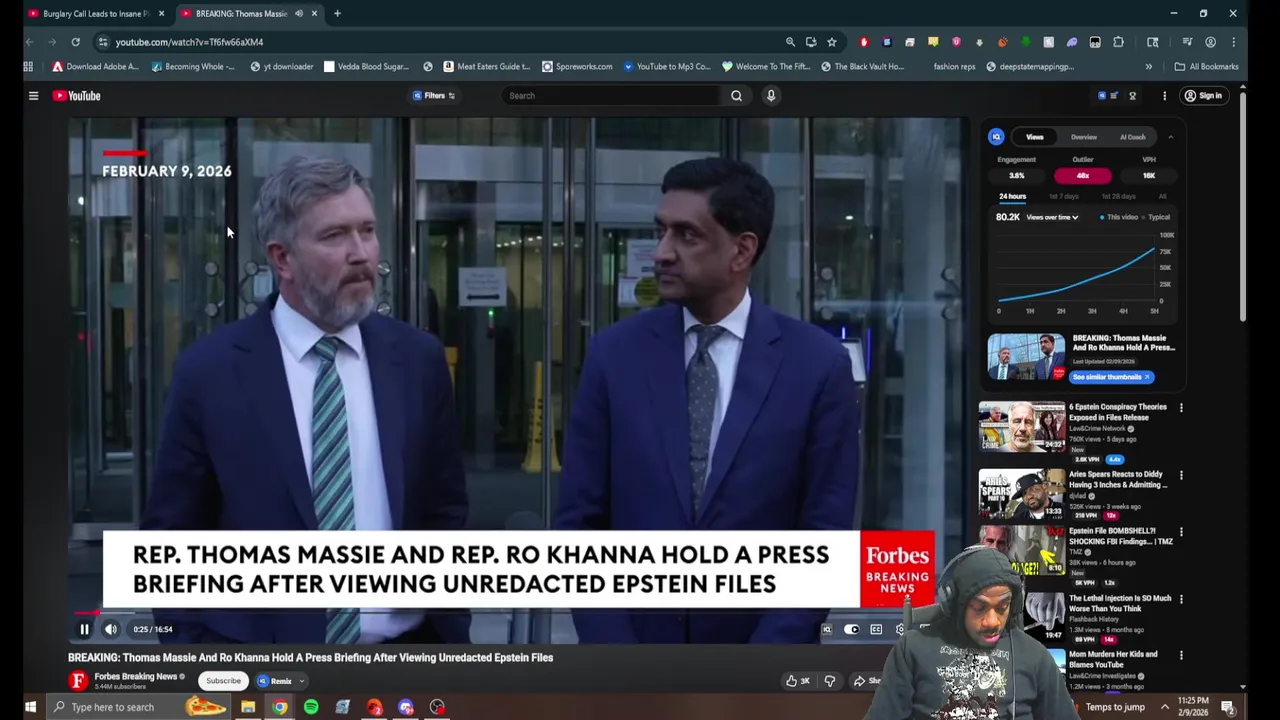This screenshot has width=1280, height=720.
Task: Open options for 6 Epstein Conspiracy Theories video
Action: pyautogui.click(x=1181, y=408)
